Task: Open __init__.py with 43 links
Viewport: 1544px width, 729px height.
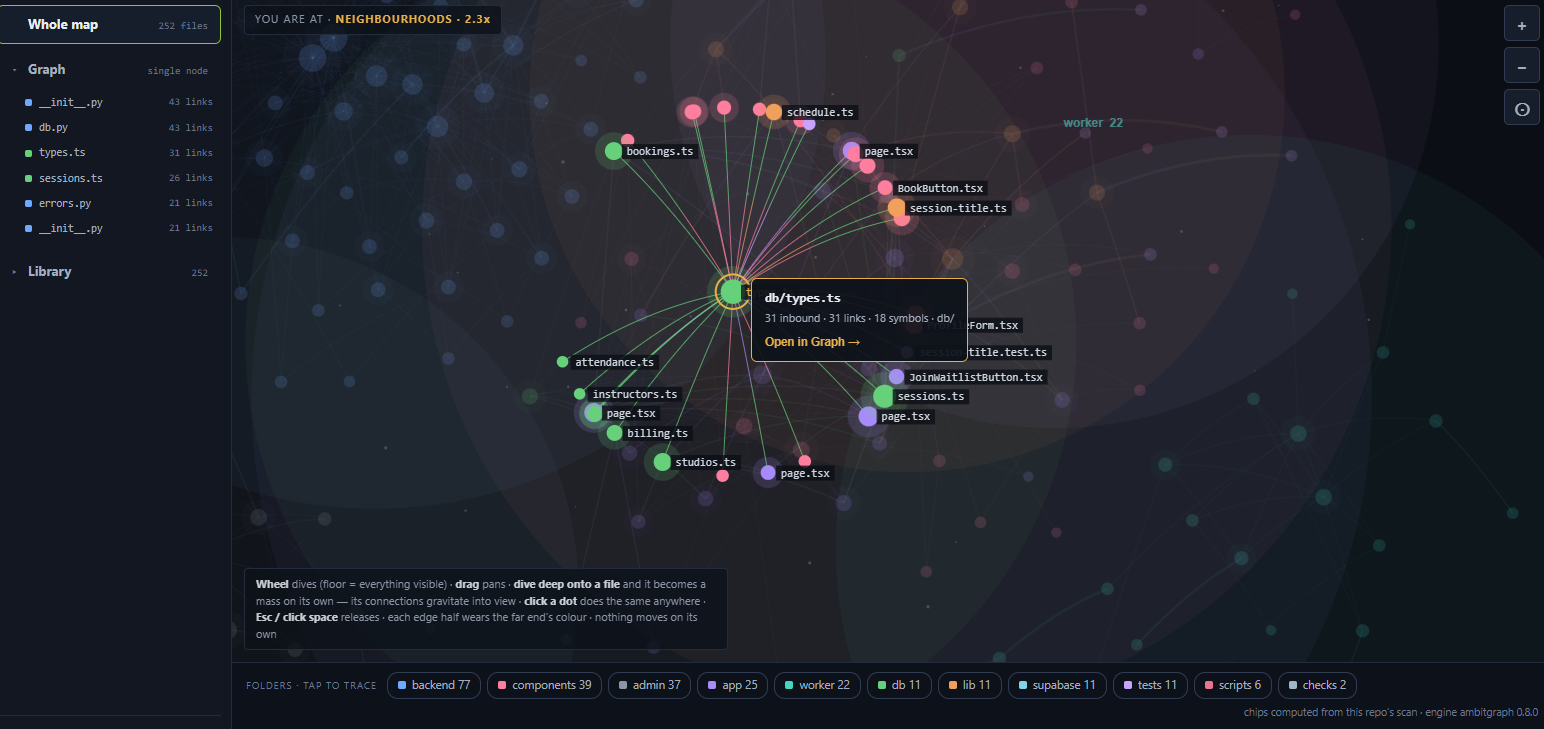Action: point(118,102)
